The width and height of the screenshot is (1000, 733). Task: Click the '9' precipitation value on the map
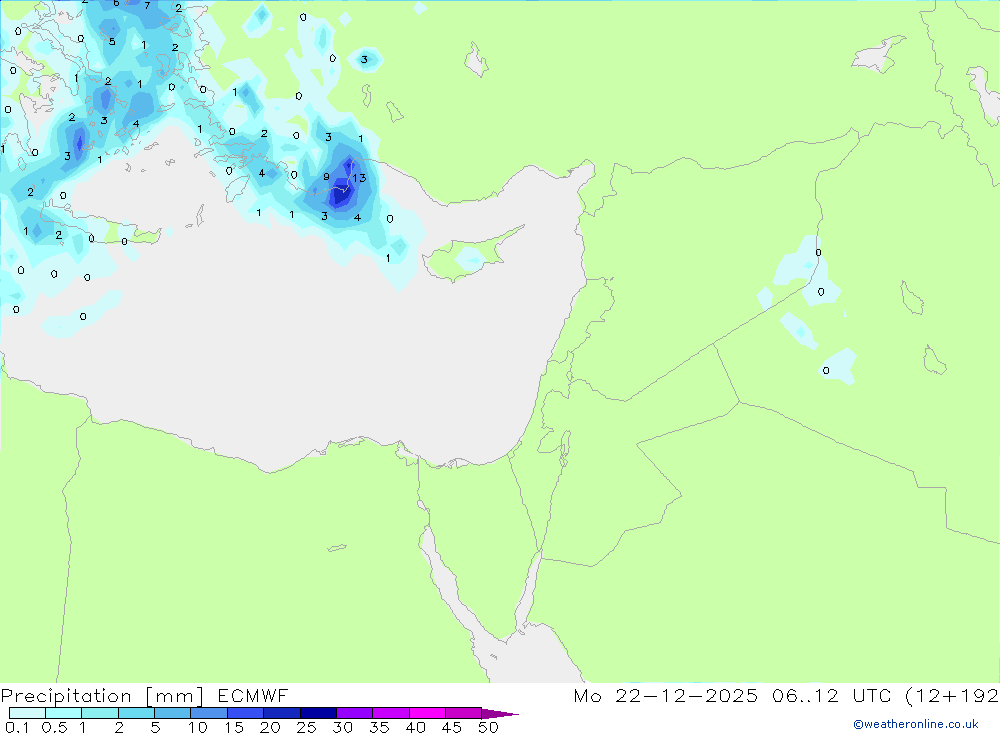(x=327, y=177)
